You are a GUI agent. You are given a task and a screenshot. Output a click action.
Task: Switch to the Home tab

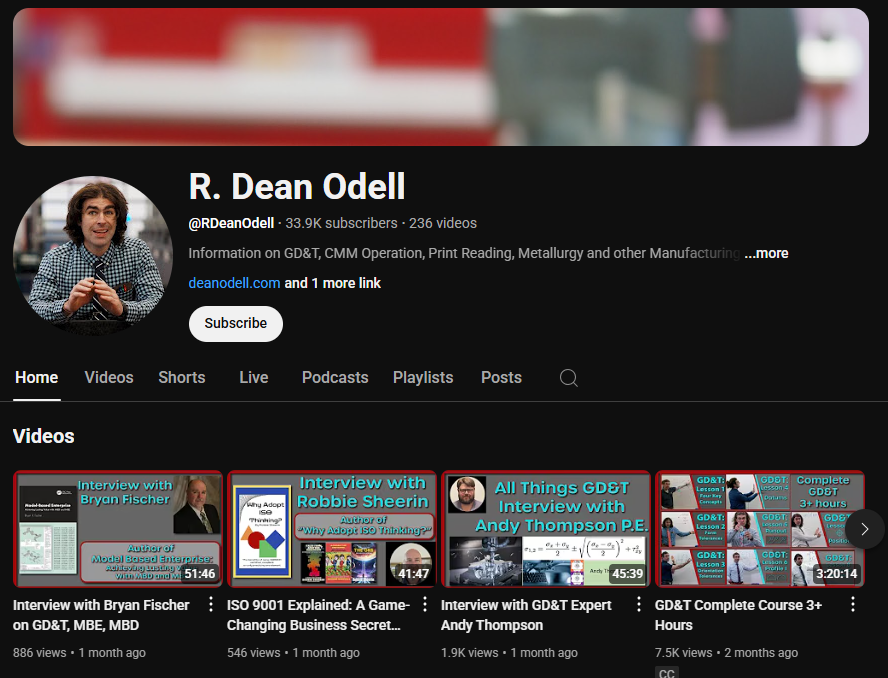pyautogui.click(x=37, y=378)
